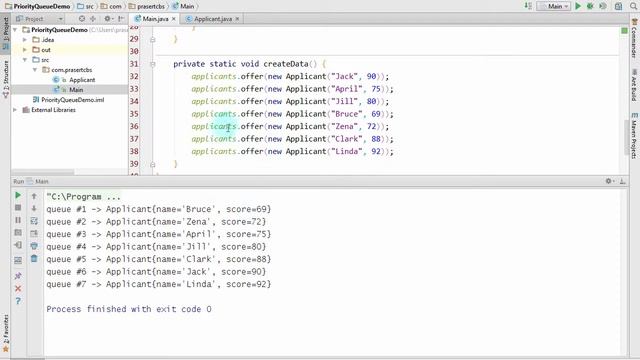Screen dimensions: 640x360
Task: Close the Main.java tab
Action: point(173,19)
